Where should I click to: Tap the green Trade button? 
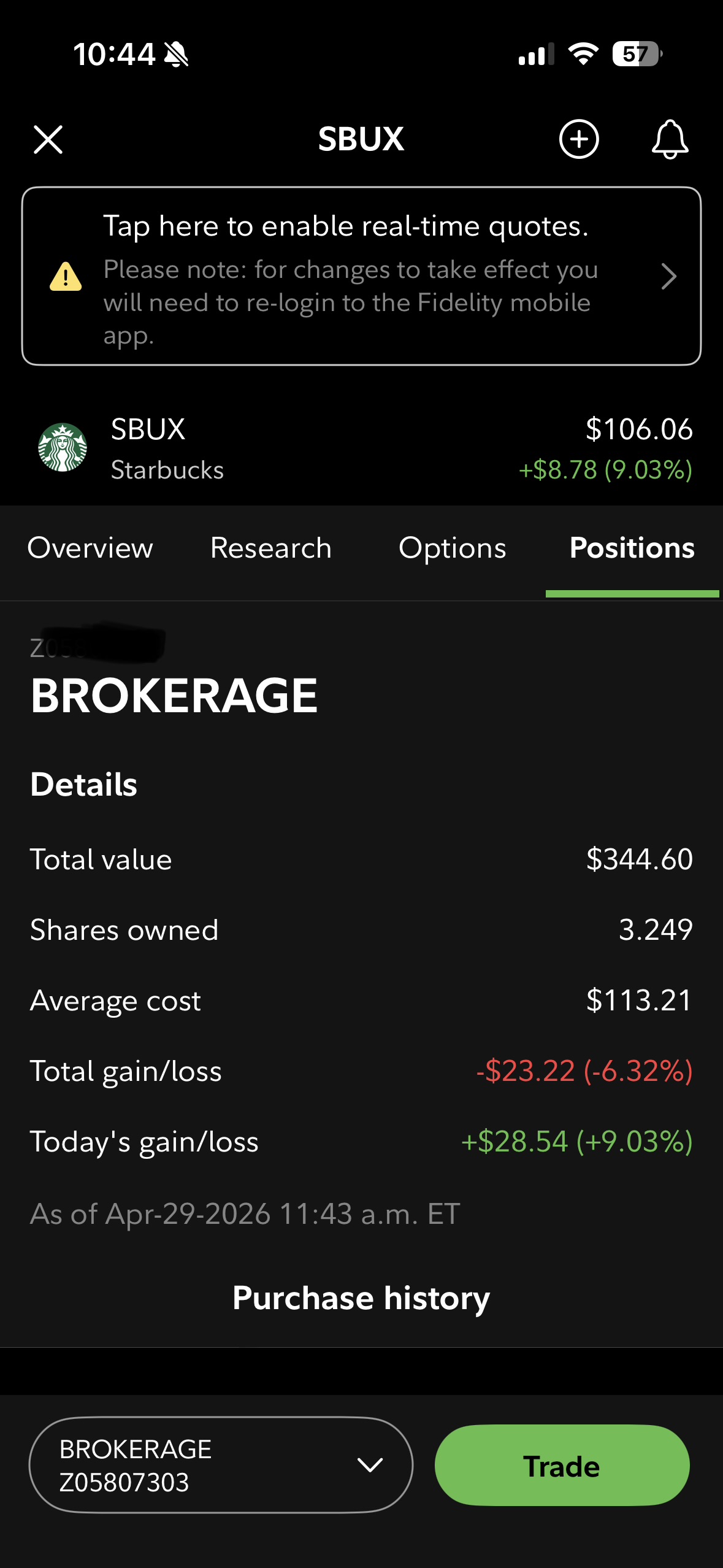pyautogui.click(x=562, y=1465)
